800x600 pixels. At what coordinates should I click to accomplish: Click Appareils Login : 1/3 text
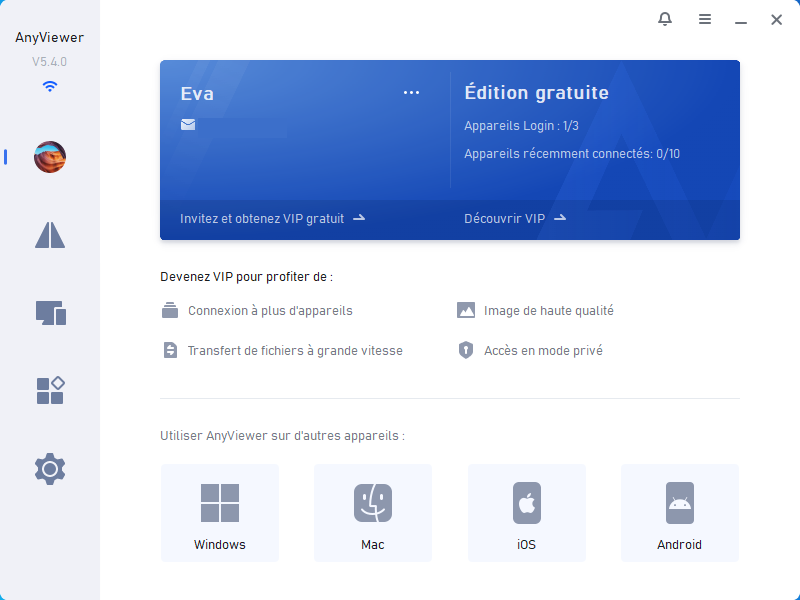(x=521, y=126)
